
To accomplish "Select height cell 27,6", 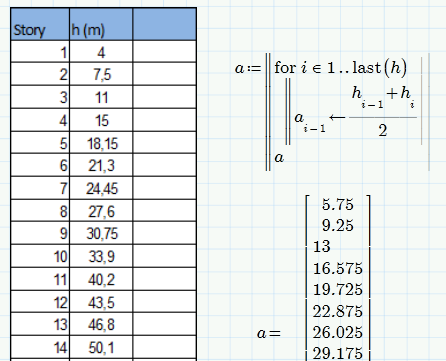I will point(101,211).
